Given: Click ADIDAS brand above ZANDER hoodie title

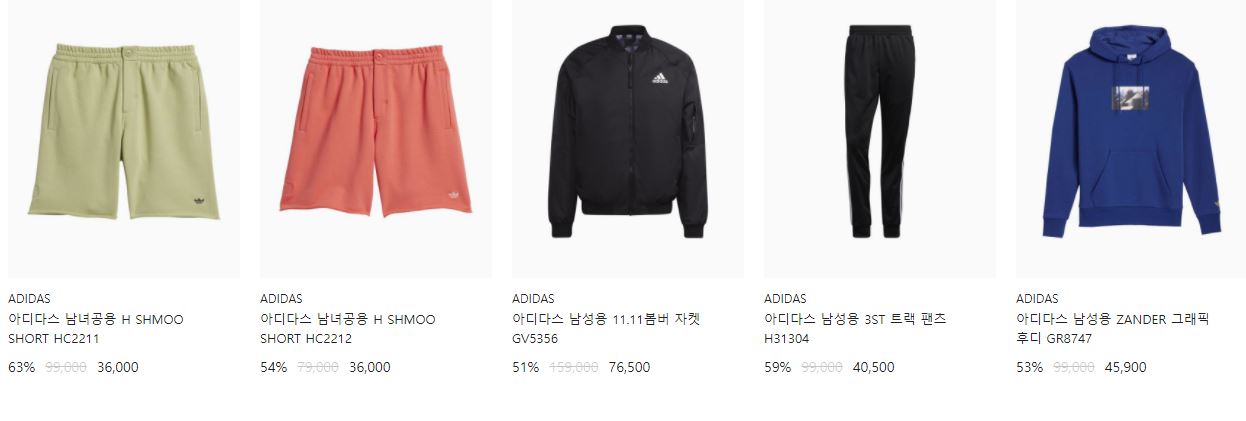Looking at the screenshot, I should [x=1037, y=298].
